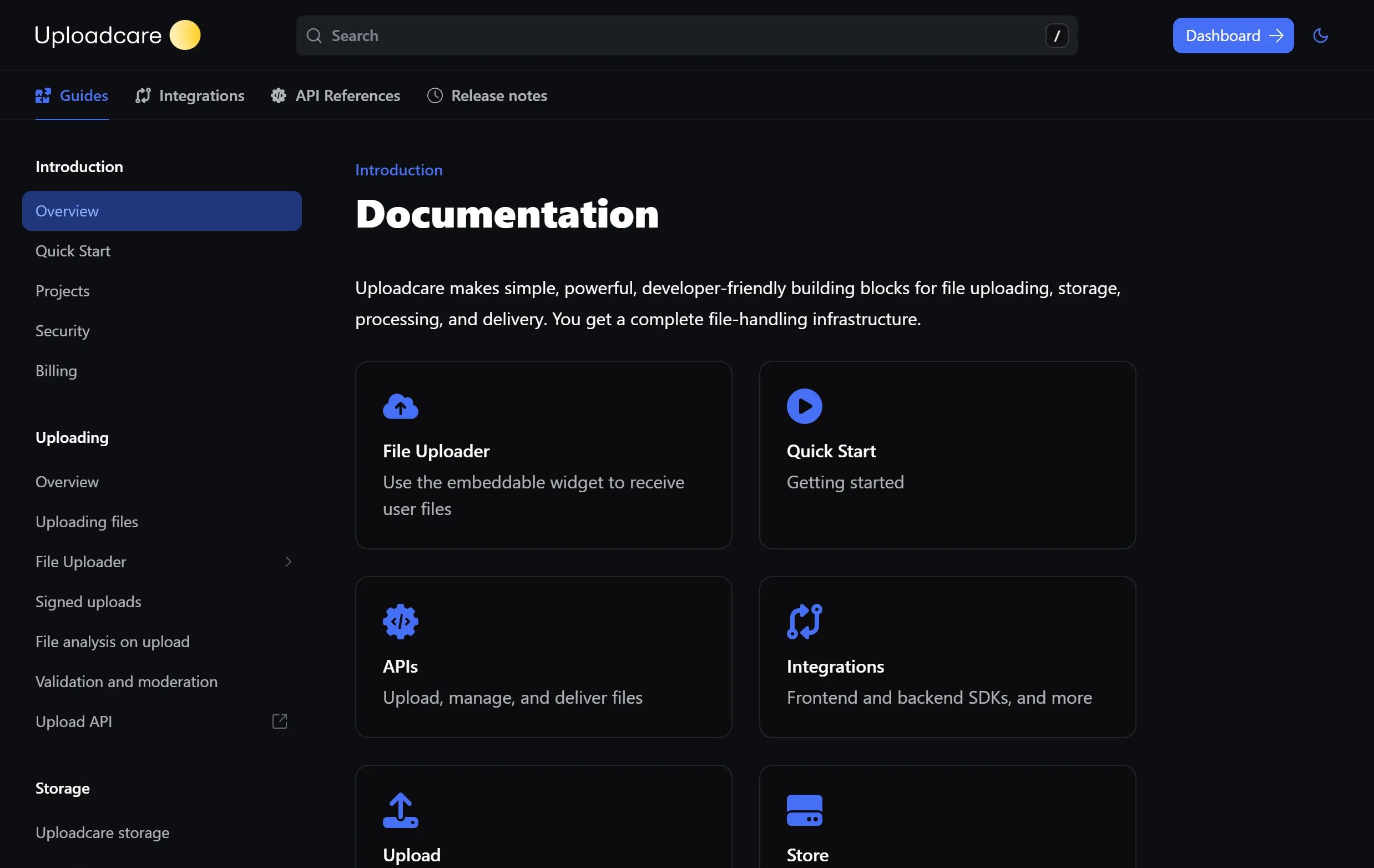1374x868 pixels.
Task: Toggle dark mode with the moon icon
Action: click(x=1320, y=36)
